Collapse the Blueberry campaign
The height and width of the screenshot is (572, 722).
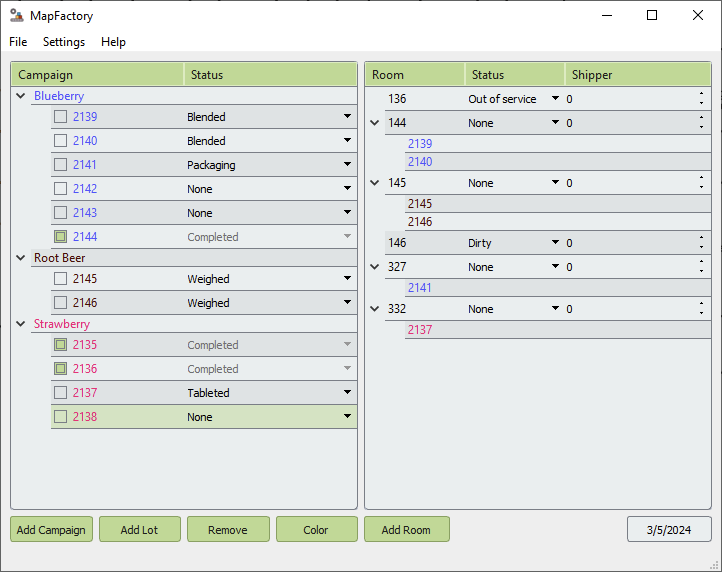pos(21,96)
